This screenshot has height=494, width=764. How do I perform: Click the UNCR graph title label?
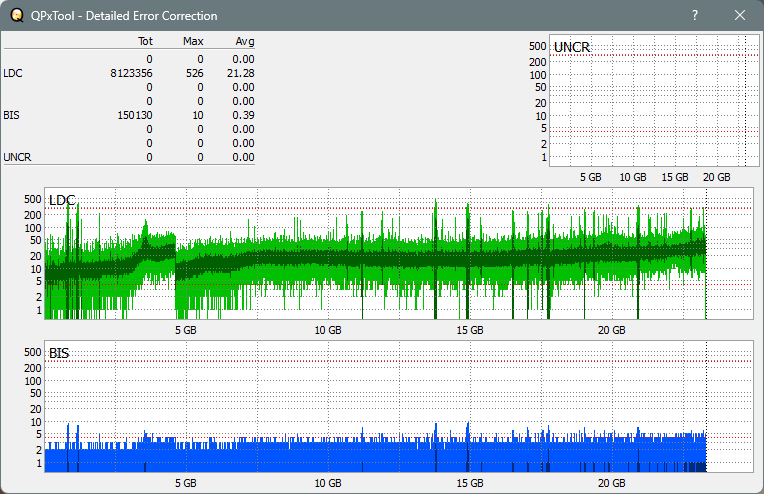tap(571, 47)
